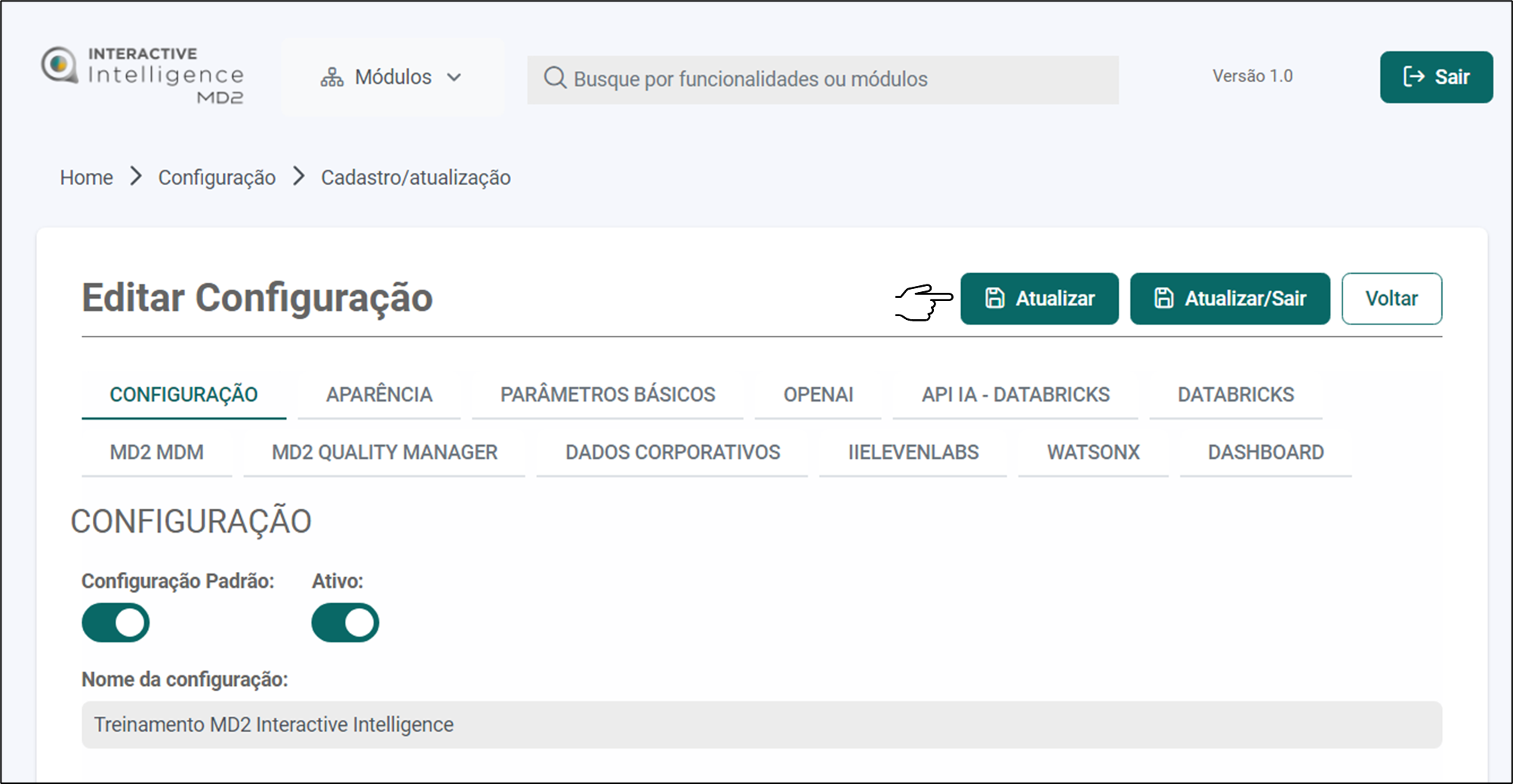Open Configuração breadcrumb link
Viewport: 1513px width, 784px height.
[217, 177]
